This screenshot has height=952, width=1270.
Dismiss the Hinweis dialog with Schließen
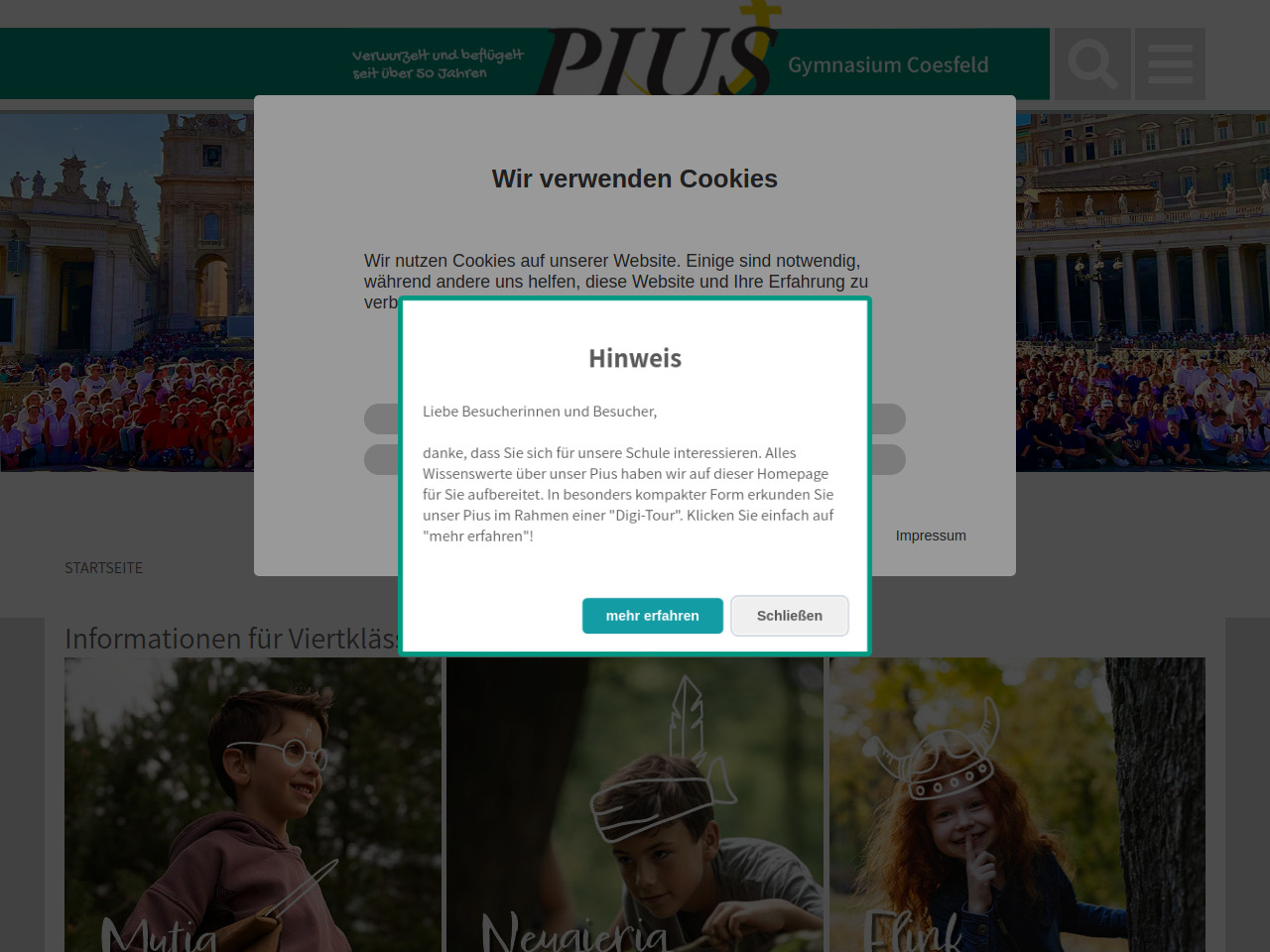click(x=790, y=616)
